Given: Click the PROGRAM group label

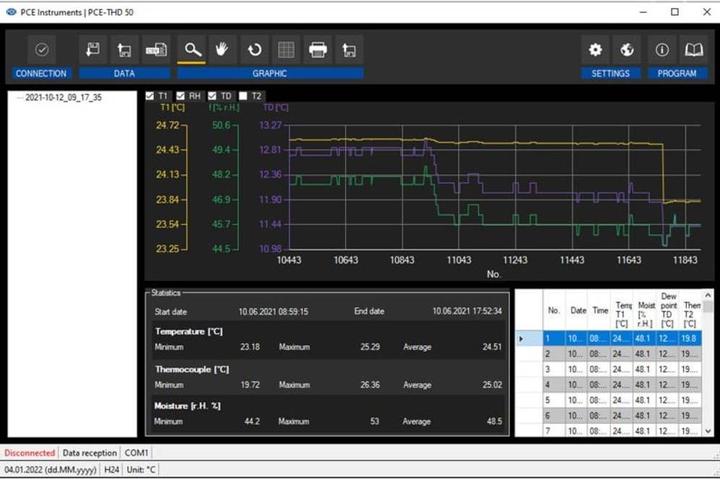Looking at the screenshot, I should (677, 73).
